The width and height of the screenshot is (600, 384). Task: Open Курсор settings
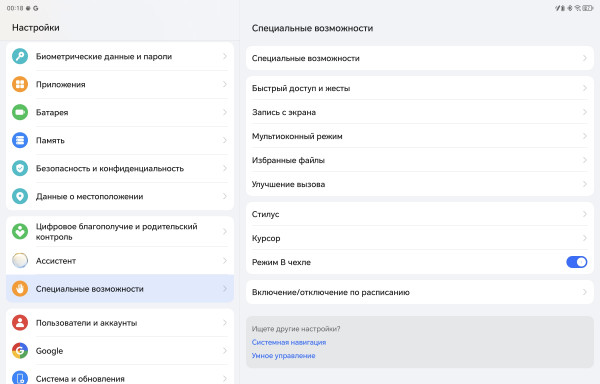(x=420, y=238)
